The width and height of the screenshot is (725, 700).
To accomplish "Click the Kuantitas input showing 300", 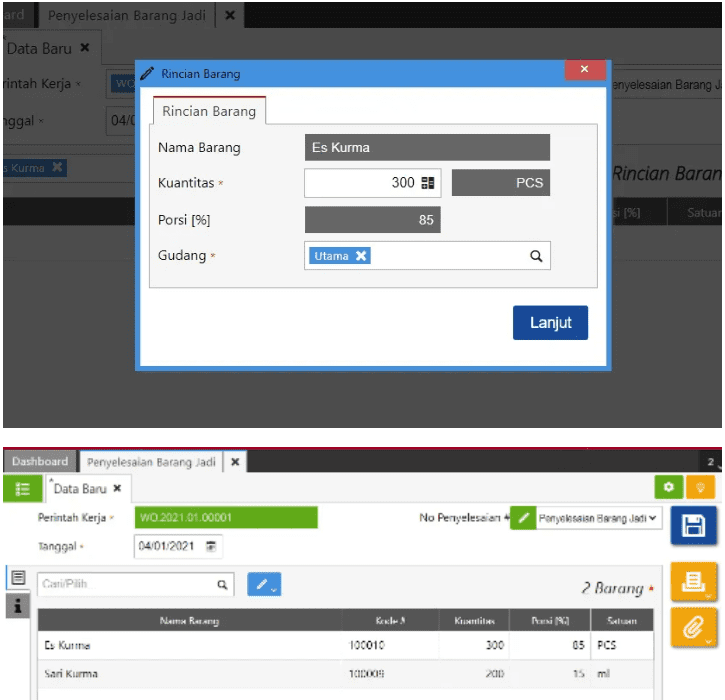I will click(x=372, y=183).
